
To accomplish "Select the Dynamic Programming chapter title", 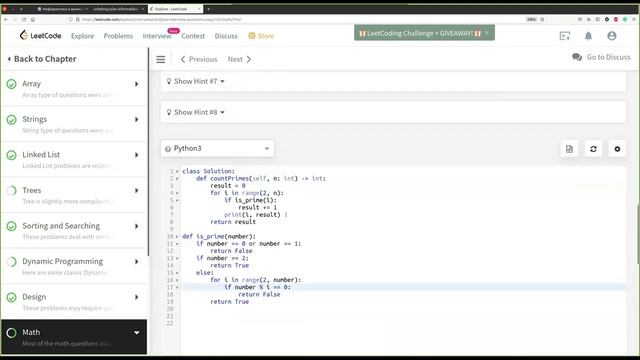I will pyautogui.click(x=62, y=261).
